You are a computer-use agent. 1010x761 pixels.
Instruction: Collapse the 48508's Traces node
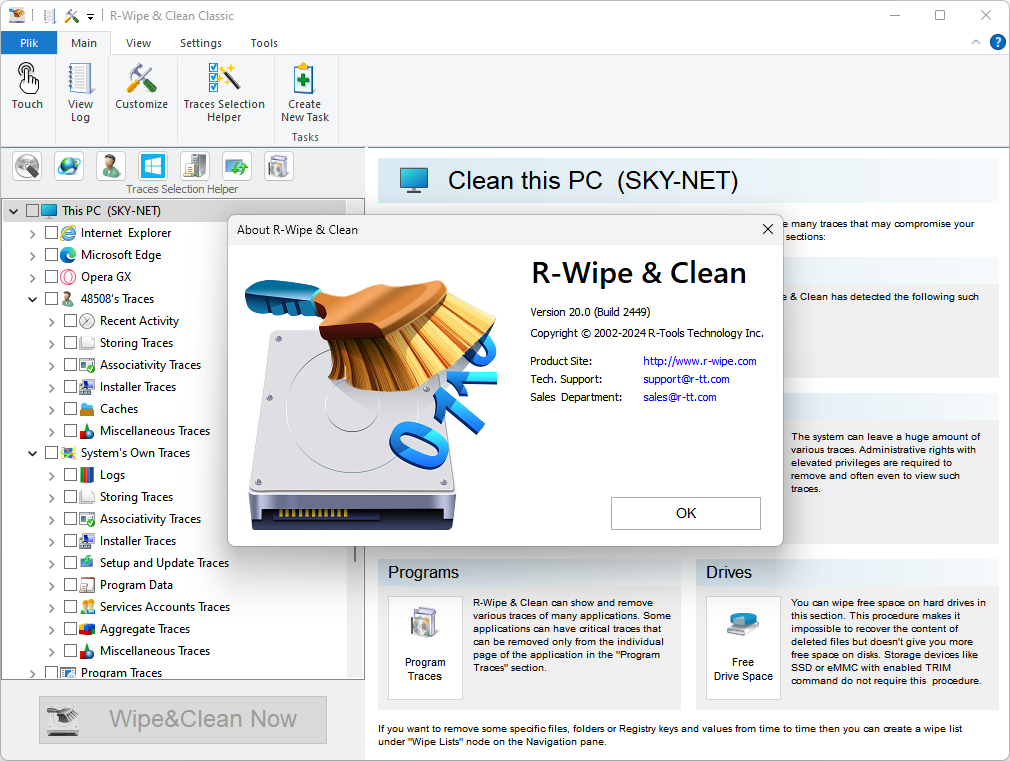[x=32, y=299]
